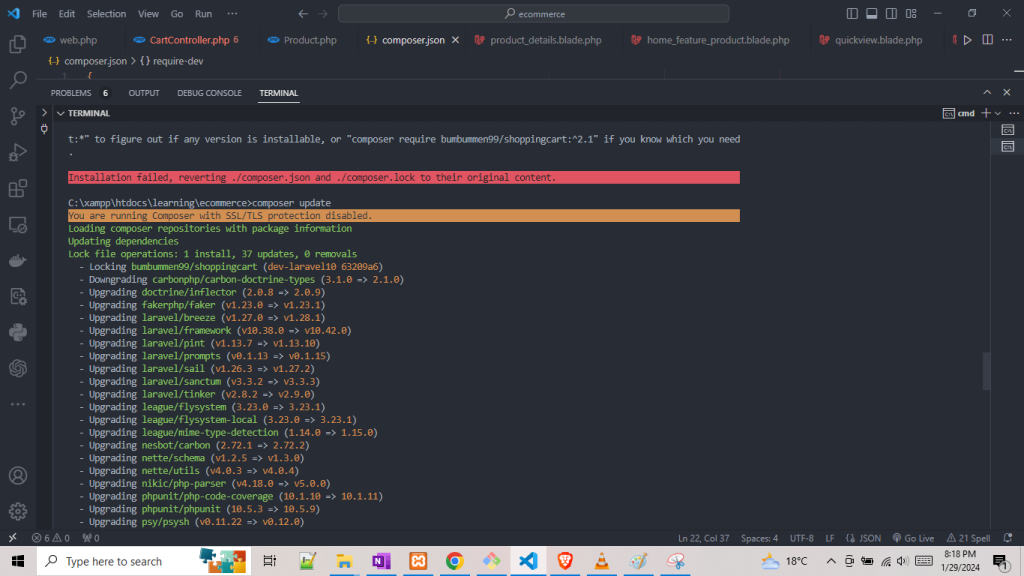1024x576 pixels.
Task: Select the second cmd terminal in list
Action: coord(1008,146)
